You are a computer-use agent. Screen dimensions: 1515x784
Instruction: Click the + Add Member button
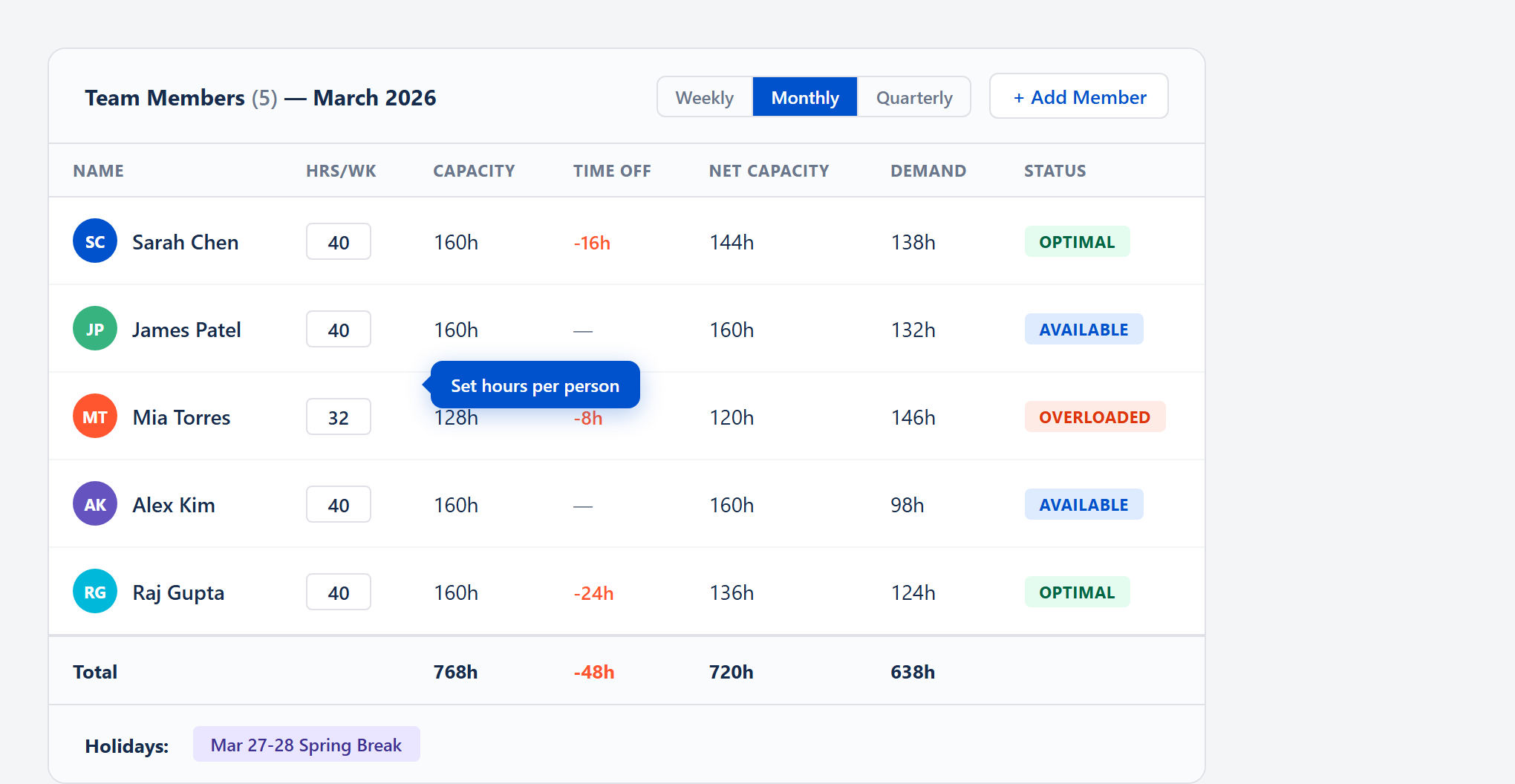click(1078, 96)
